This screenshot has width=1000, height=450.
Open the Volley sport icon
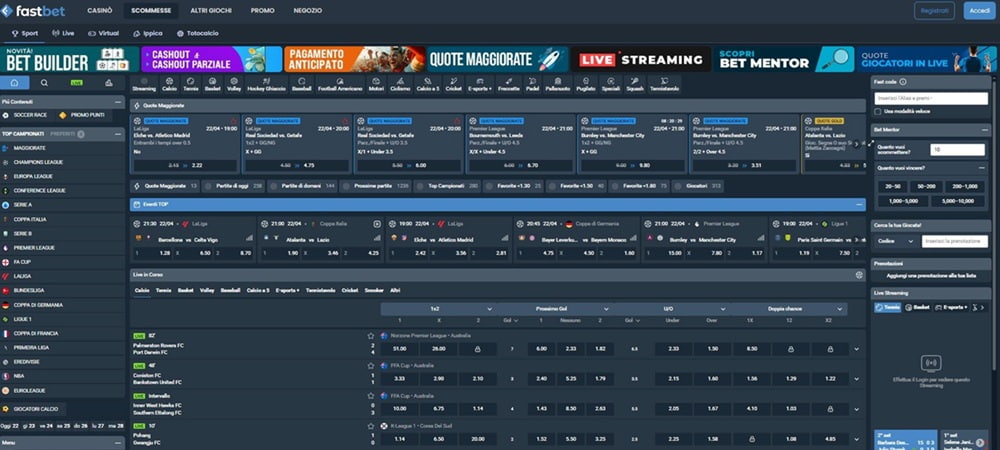click(233, 84)
